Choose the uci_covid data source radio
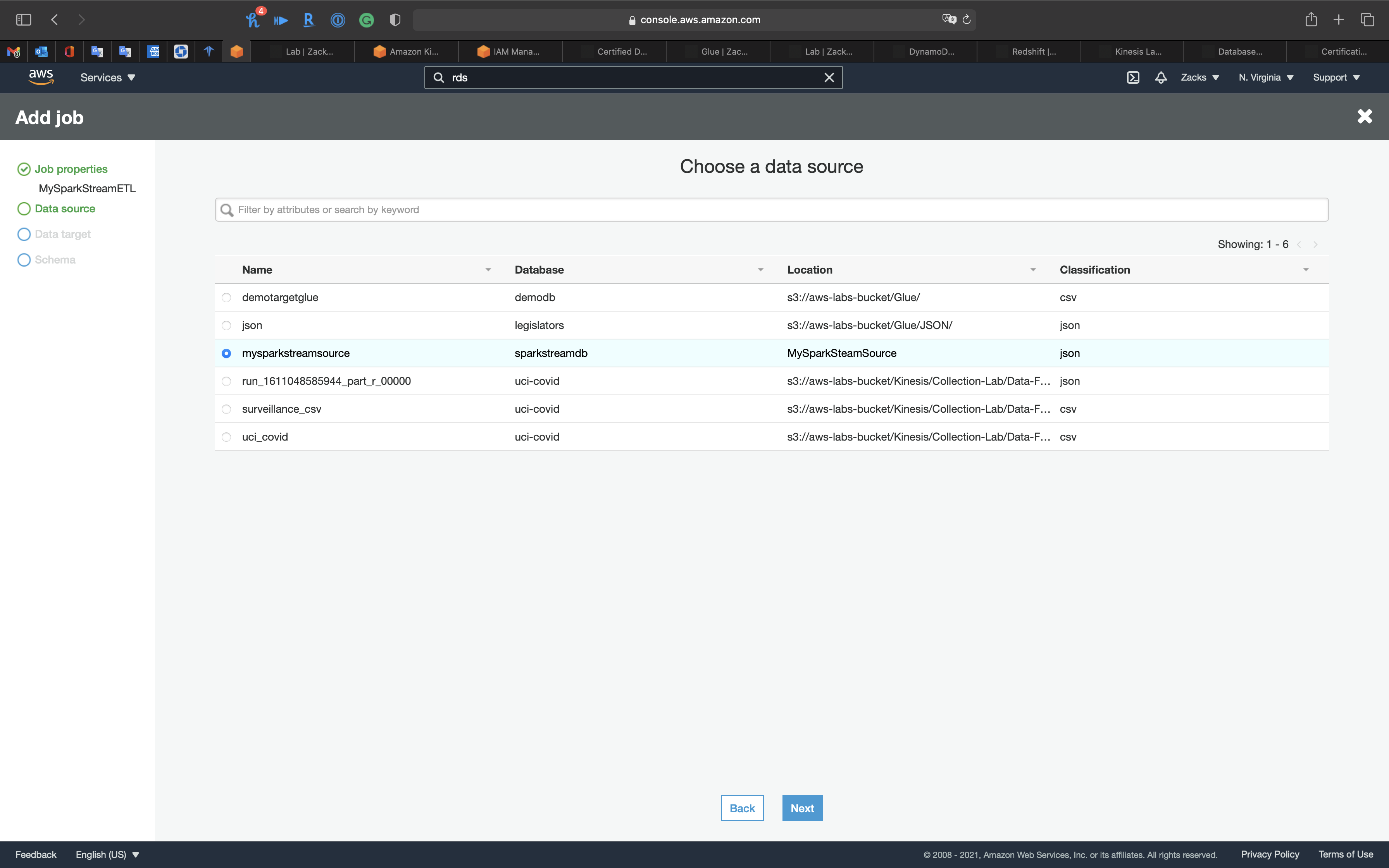The height and width of the screenshot is (868, 1389). coord(226,437)
